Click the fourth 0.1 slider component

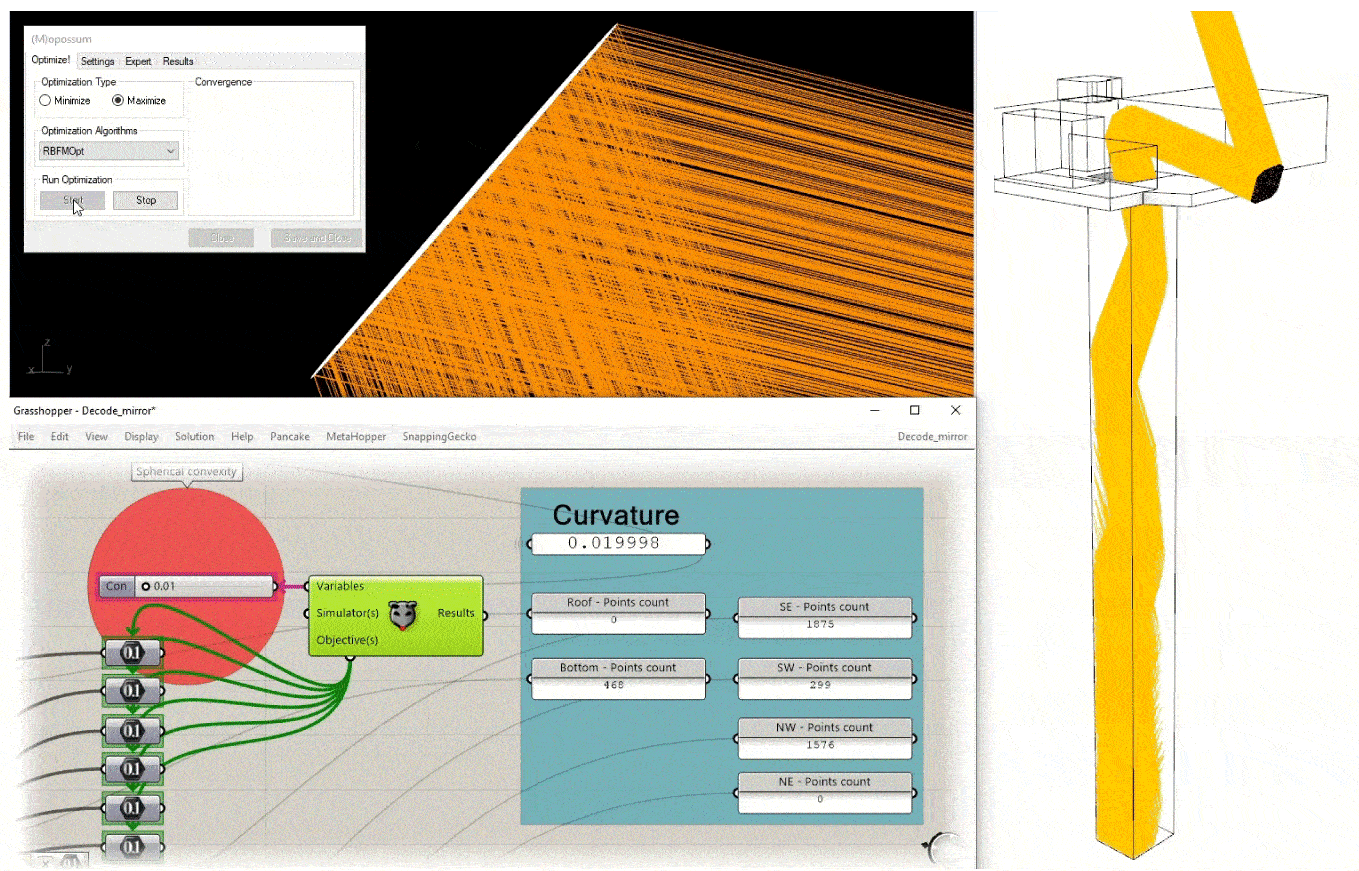pyautogui.click(x=132, y=768)
